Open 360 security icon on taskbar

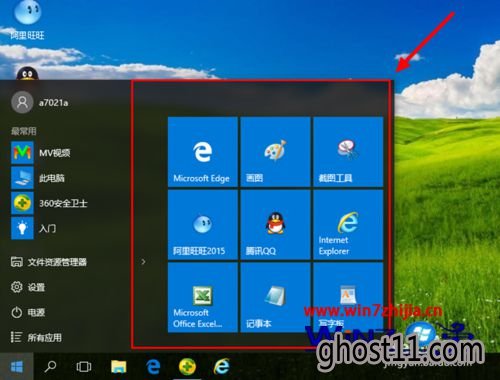pyautogui.click(x=187, y=367)
